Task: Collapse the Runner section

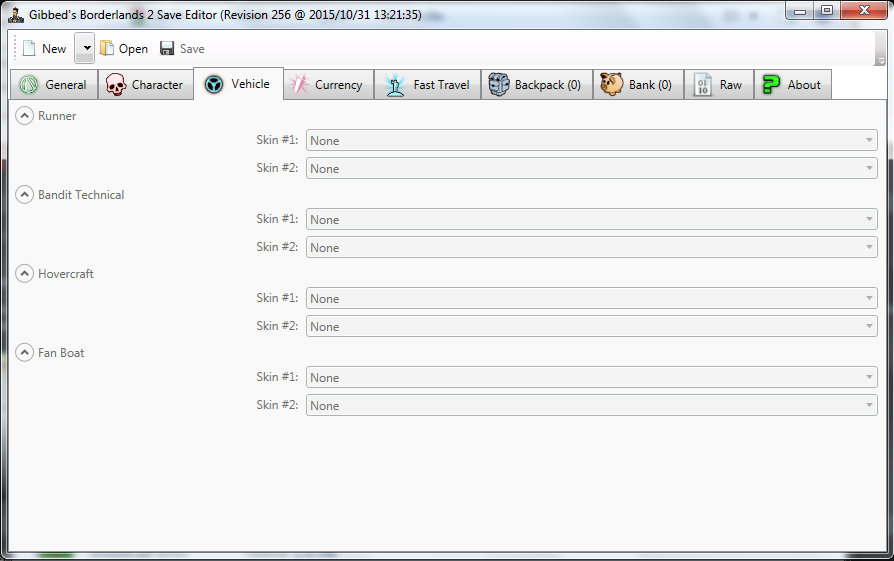Action: click(x=25, y=116)
